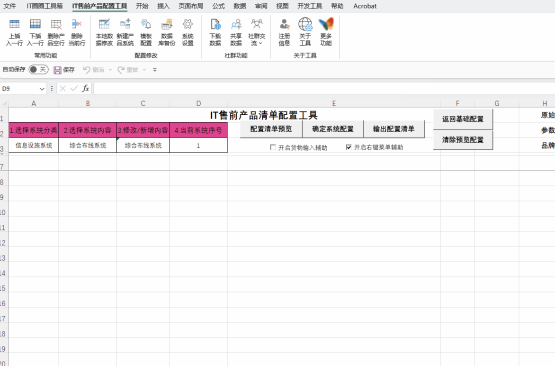Select the cell containing 信息设施系统

click(x=34, y=145)
